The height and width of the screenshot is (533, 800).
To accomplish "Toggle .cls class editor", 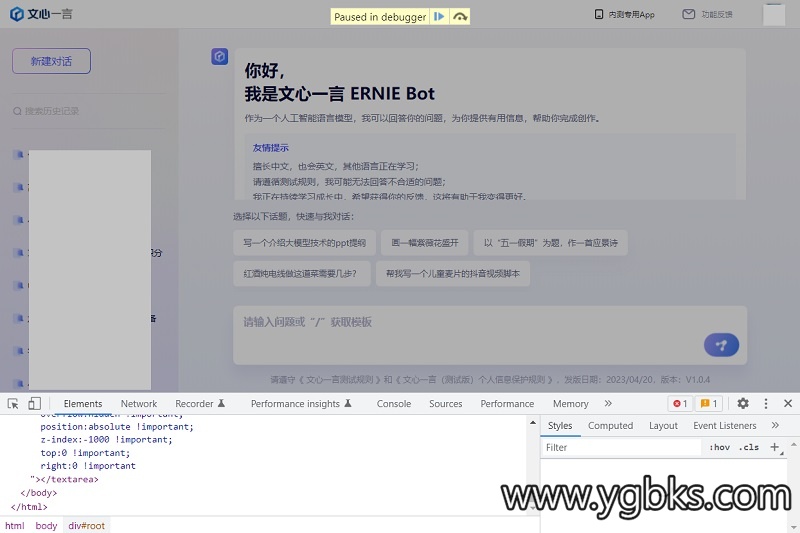I will 748,447.
